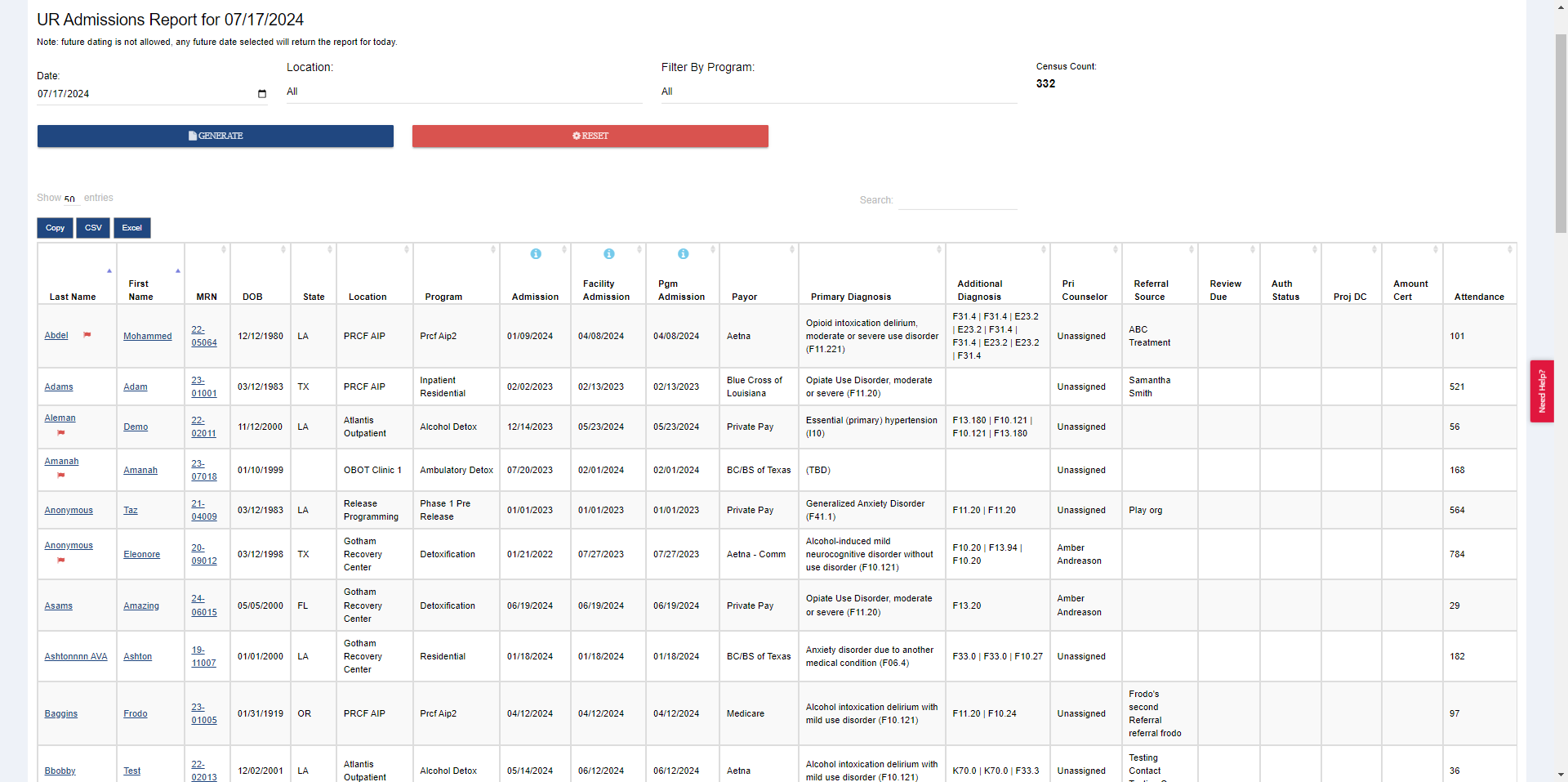Click attendance value 784
Viewport: 1568px width, 782px height.
click(1457, 554)
